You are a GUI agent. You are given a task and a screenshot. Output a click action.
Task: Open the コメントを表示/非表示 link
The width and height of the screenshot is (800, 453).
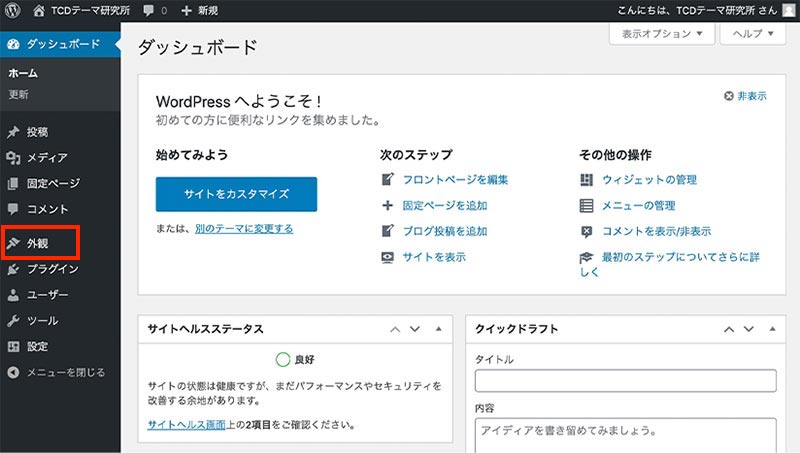656,232
